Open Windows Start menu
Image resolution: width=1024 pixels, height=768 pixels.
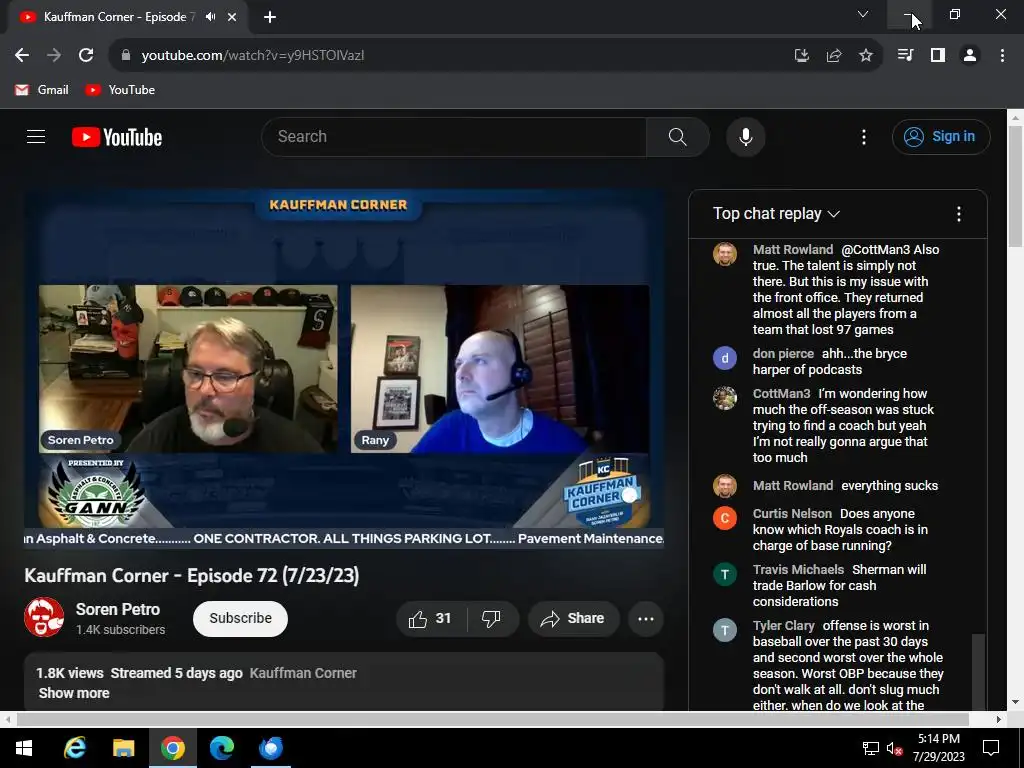pos(24,748)
